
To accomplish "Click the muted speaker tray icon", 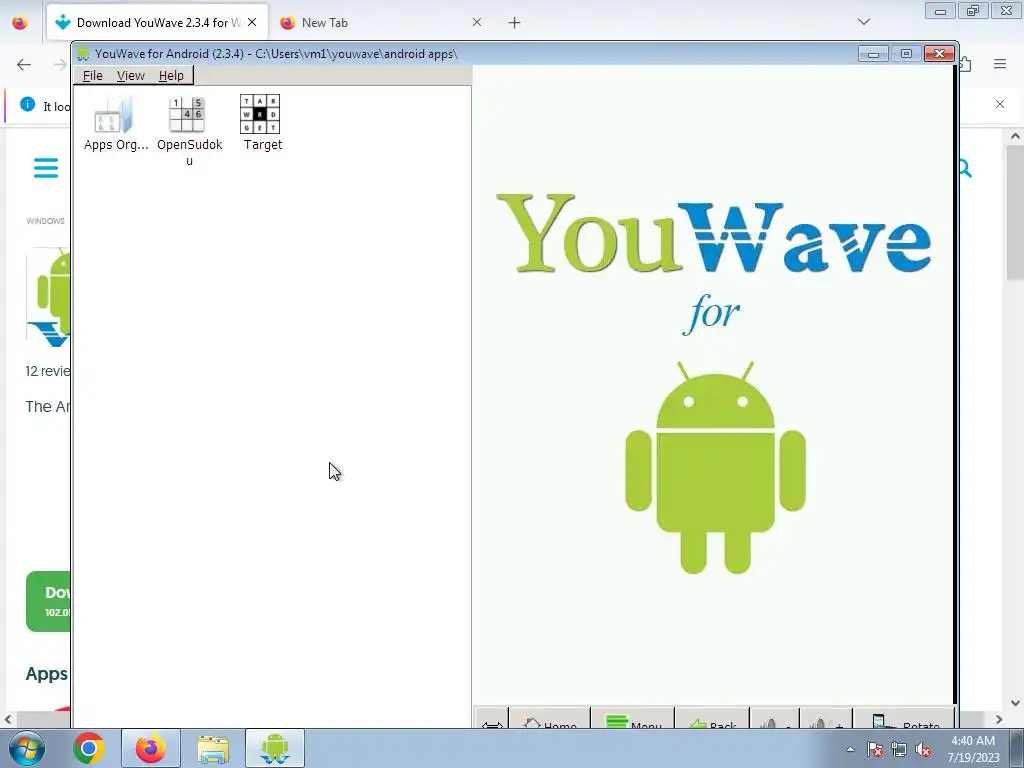I will point(923,749).
